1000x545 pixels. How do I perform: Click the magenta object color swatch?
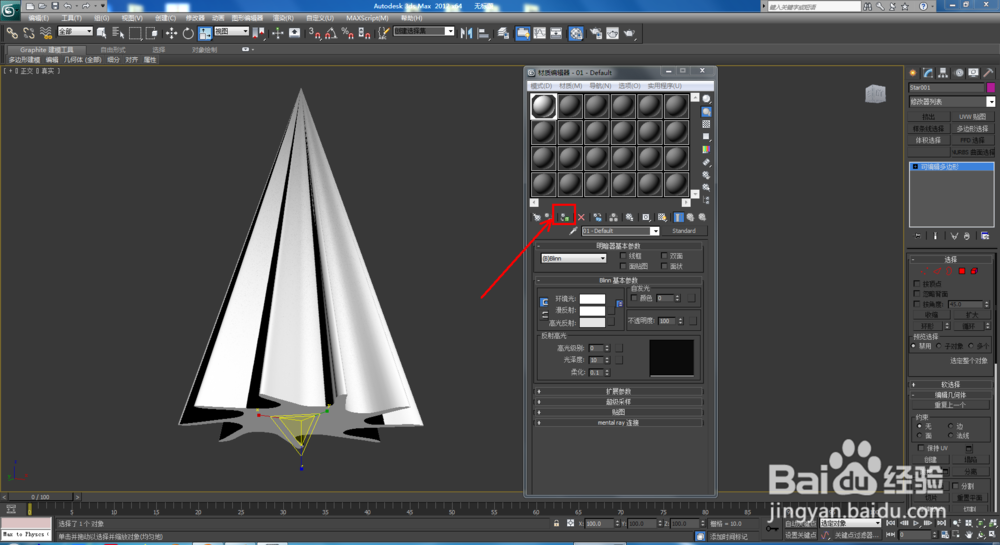click(x=990, y=88)
